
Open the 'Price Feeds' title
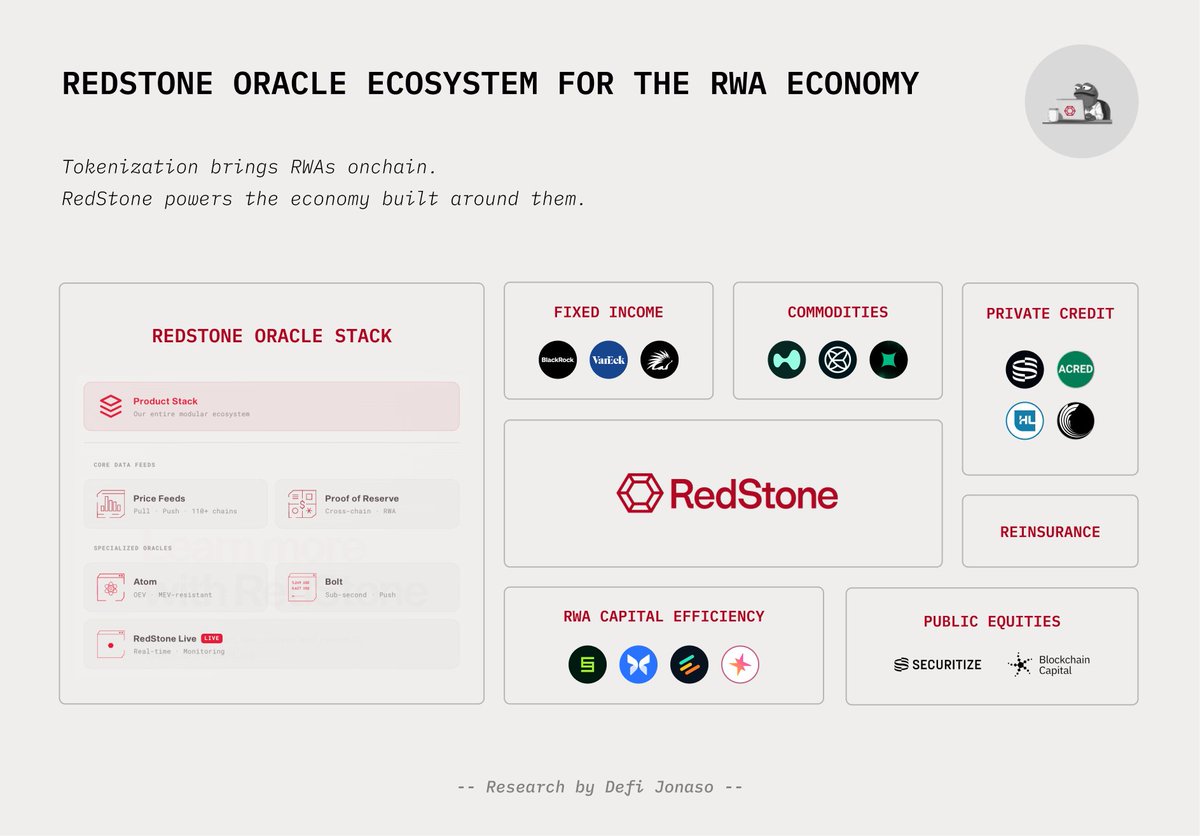pos(159,498)
